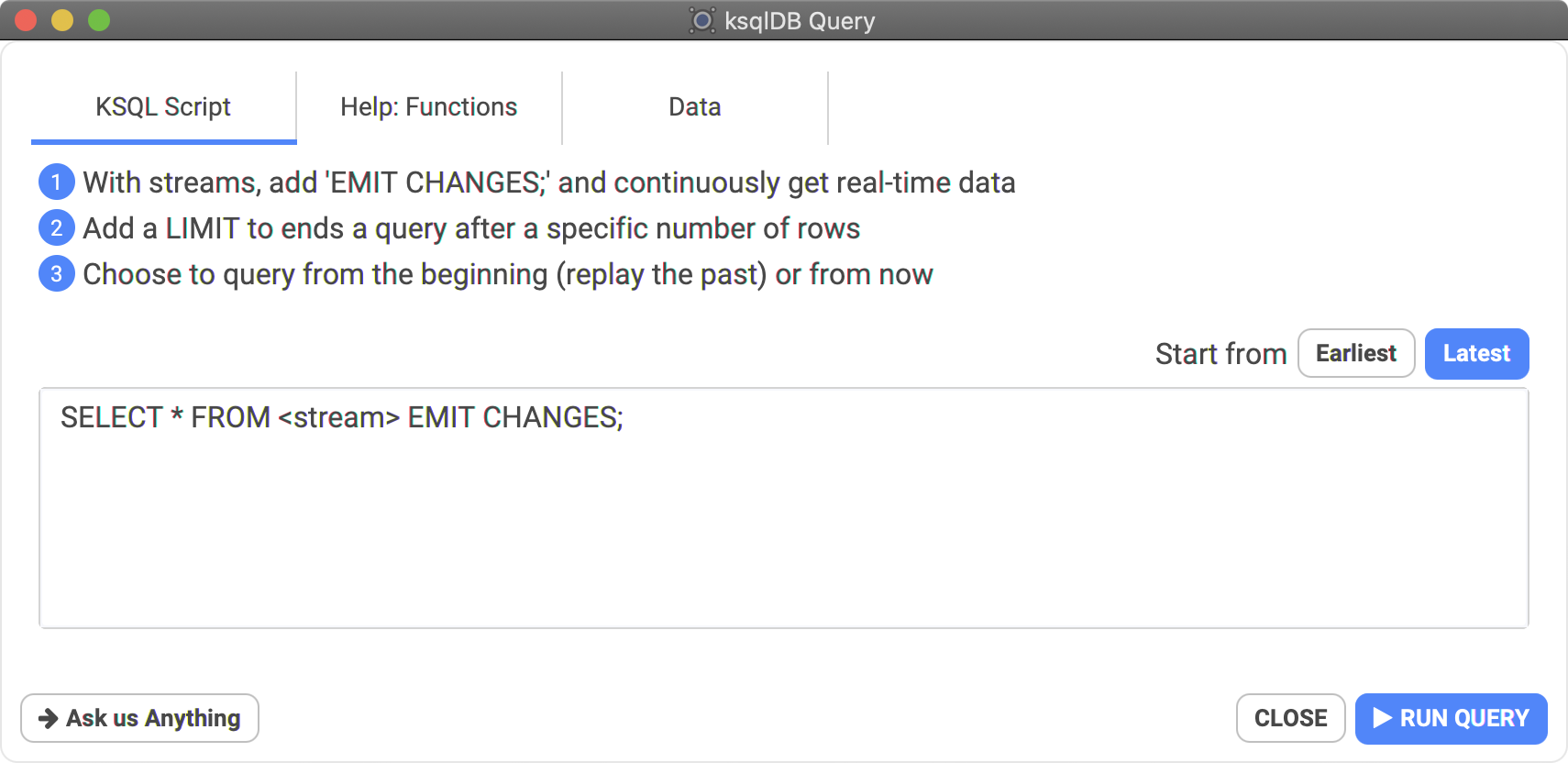Maximize the window with green button
Image resolution: width=1568 pixels, height=763 pixels.
tap(99, 20)
